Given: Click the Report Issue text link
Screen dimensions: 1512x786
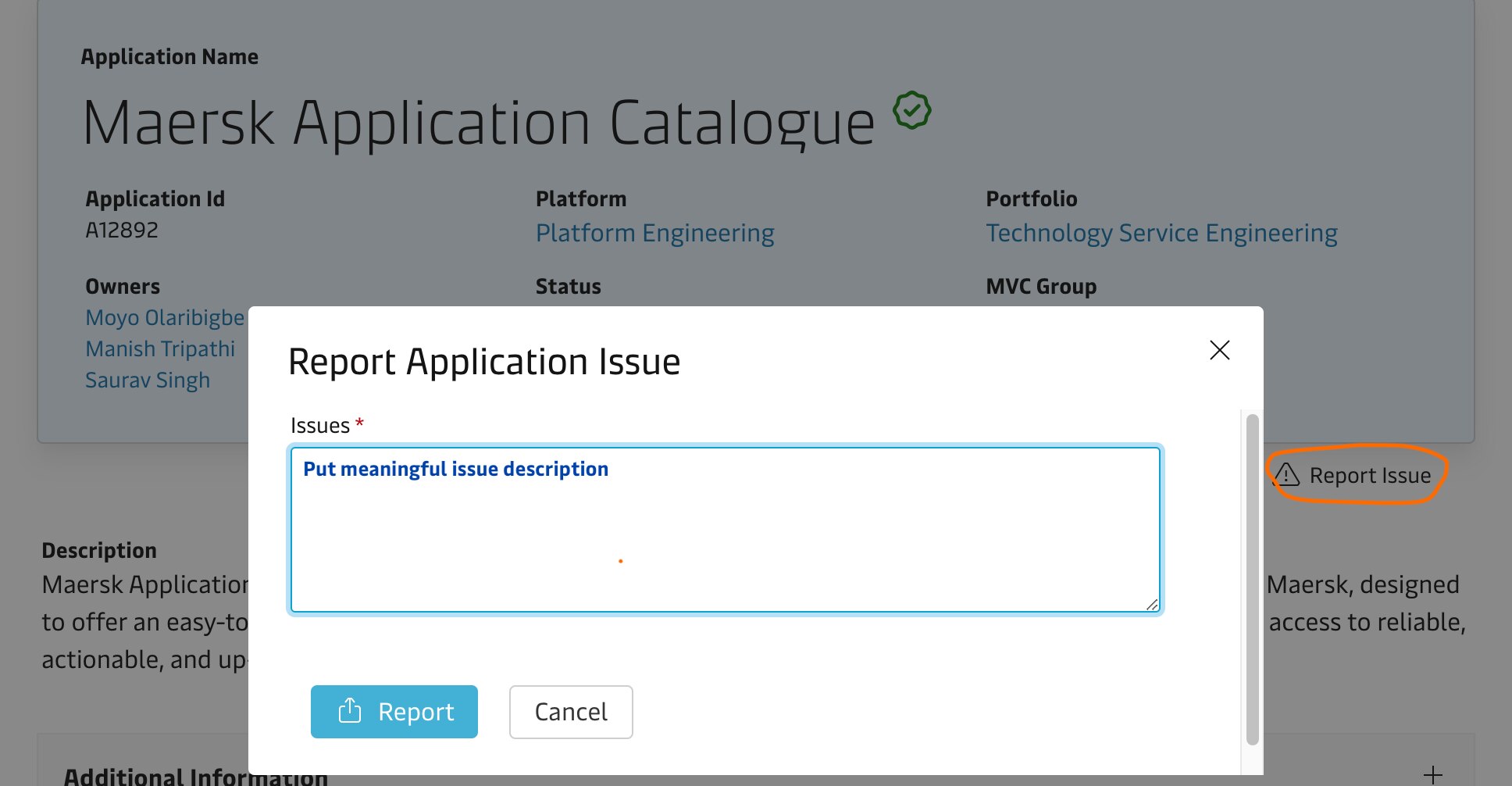Looking at the screenshot, I should pyautogui.click(x=1370, y=475).
